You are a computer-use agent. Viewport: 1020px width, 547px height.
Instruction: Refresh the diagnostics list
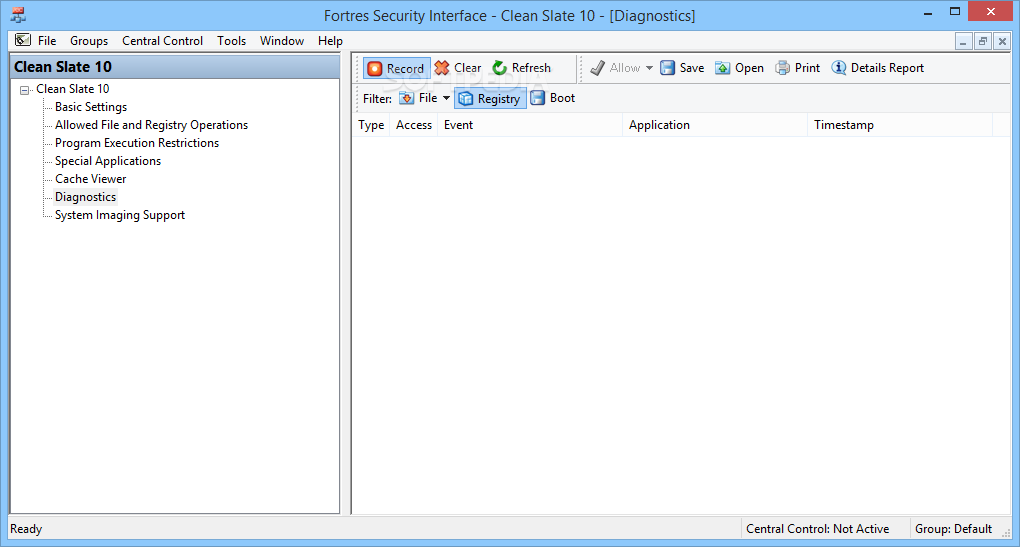click(x=522, y=68)
